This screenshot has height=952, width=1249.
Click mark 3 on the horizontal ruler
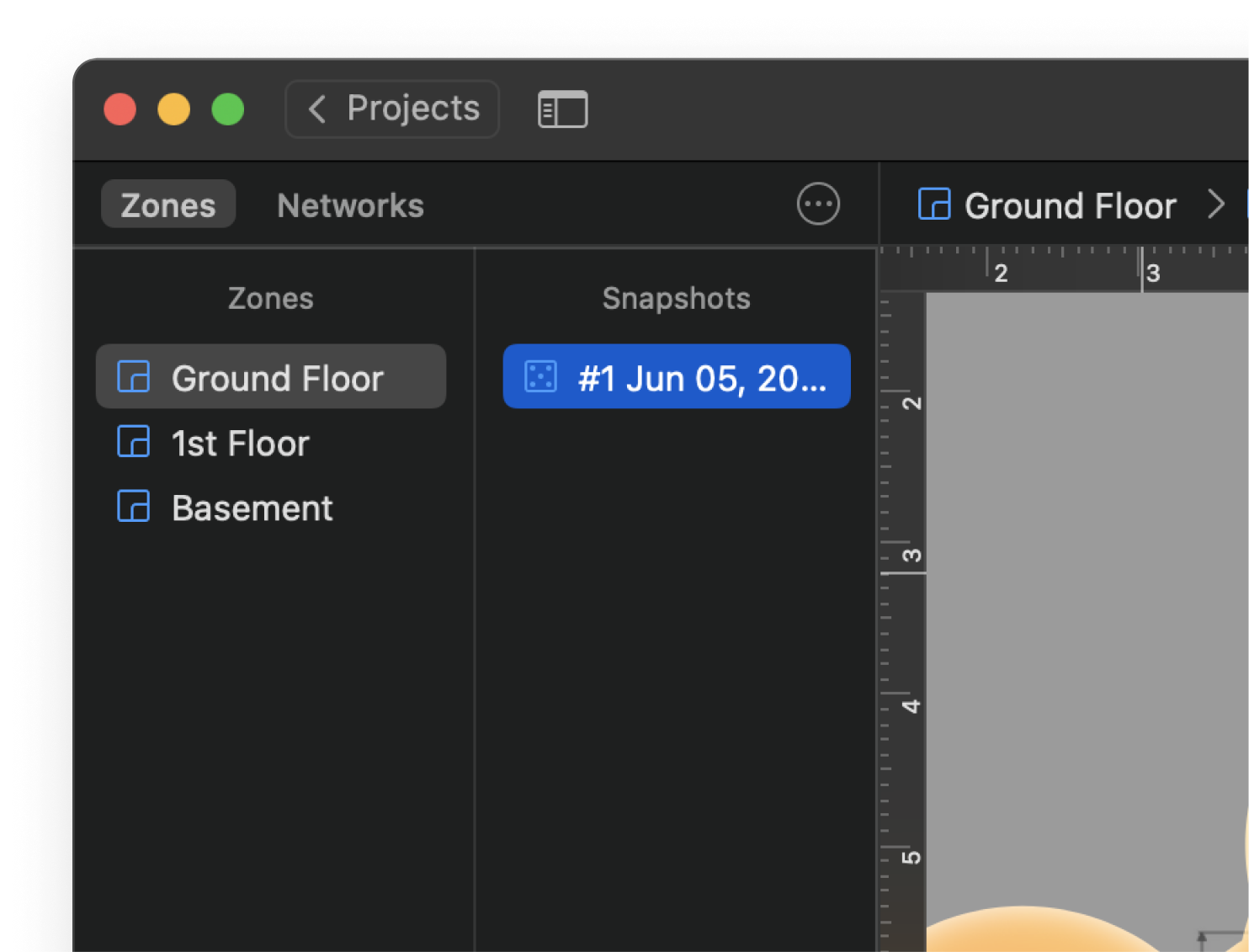click(1153, 273)
